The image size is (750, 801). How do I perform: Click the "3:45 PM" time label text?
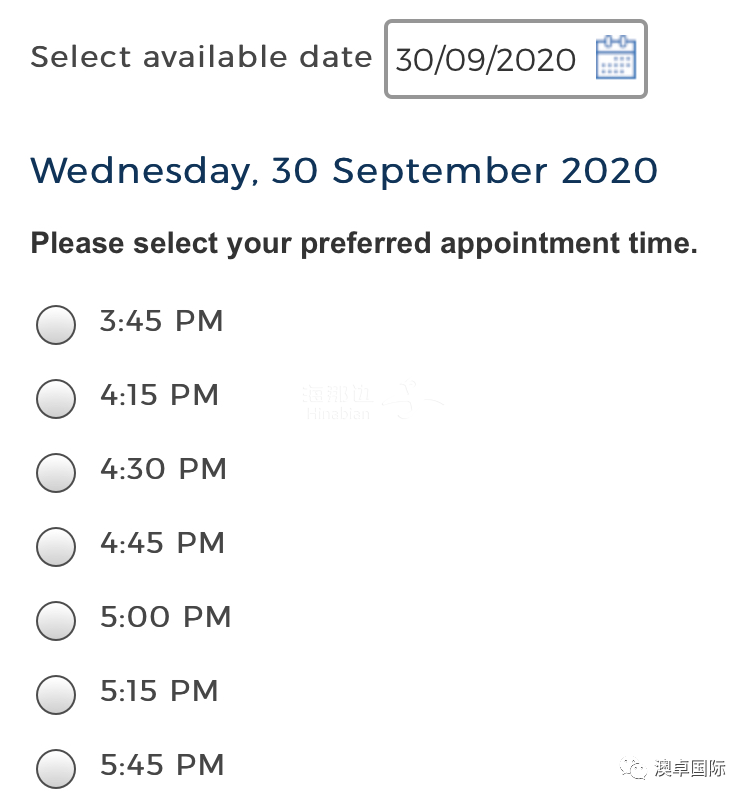coord(161,321)
